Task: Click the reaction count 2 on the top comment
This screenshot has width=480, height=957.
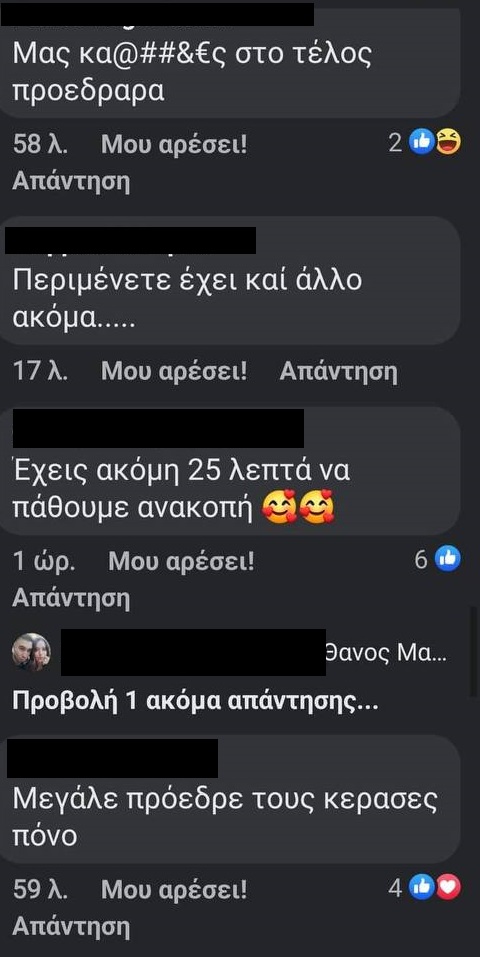Action: (x=396, y=143)
